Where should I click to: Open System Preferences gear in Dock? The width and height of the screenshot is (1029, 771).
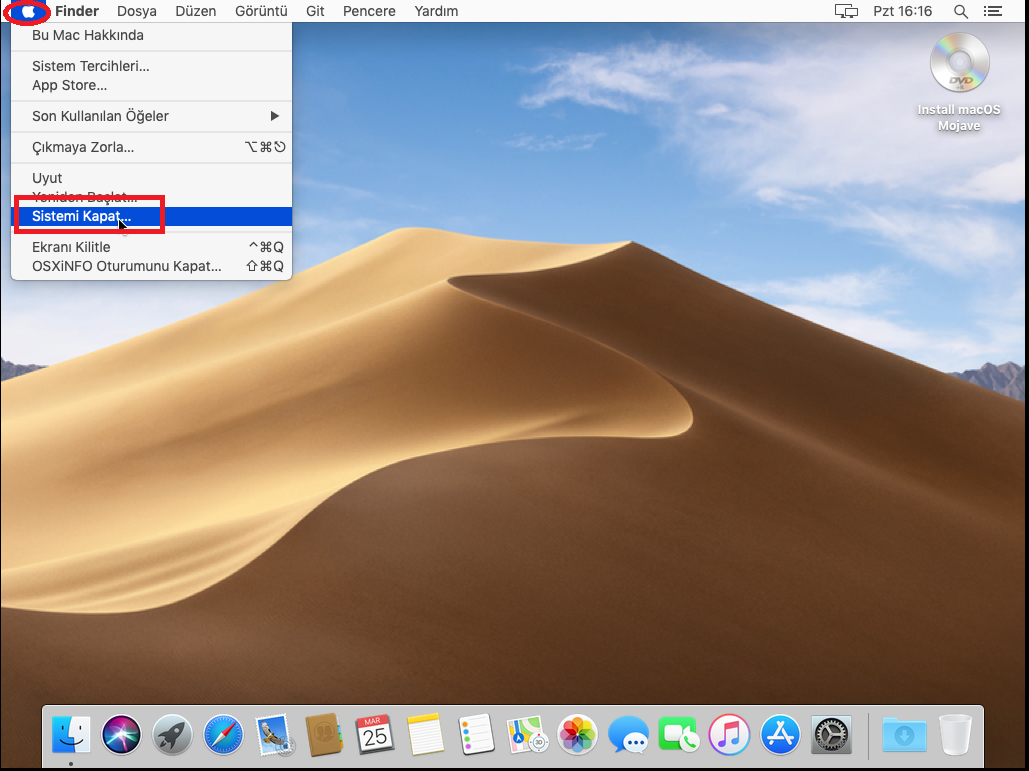(830, 736)
